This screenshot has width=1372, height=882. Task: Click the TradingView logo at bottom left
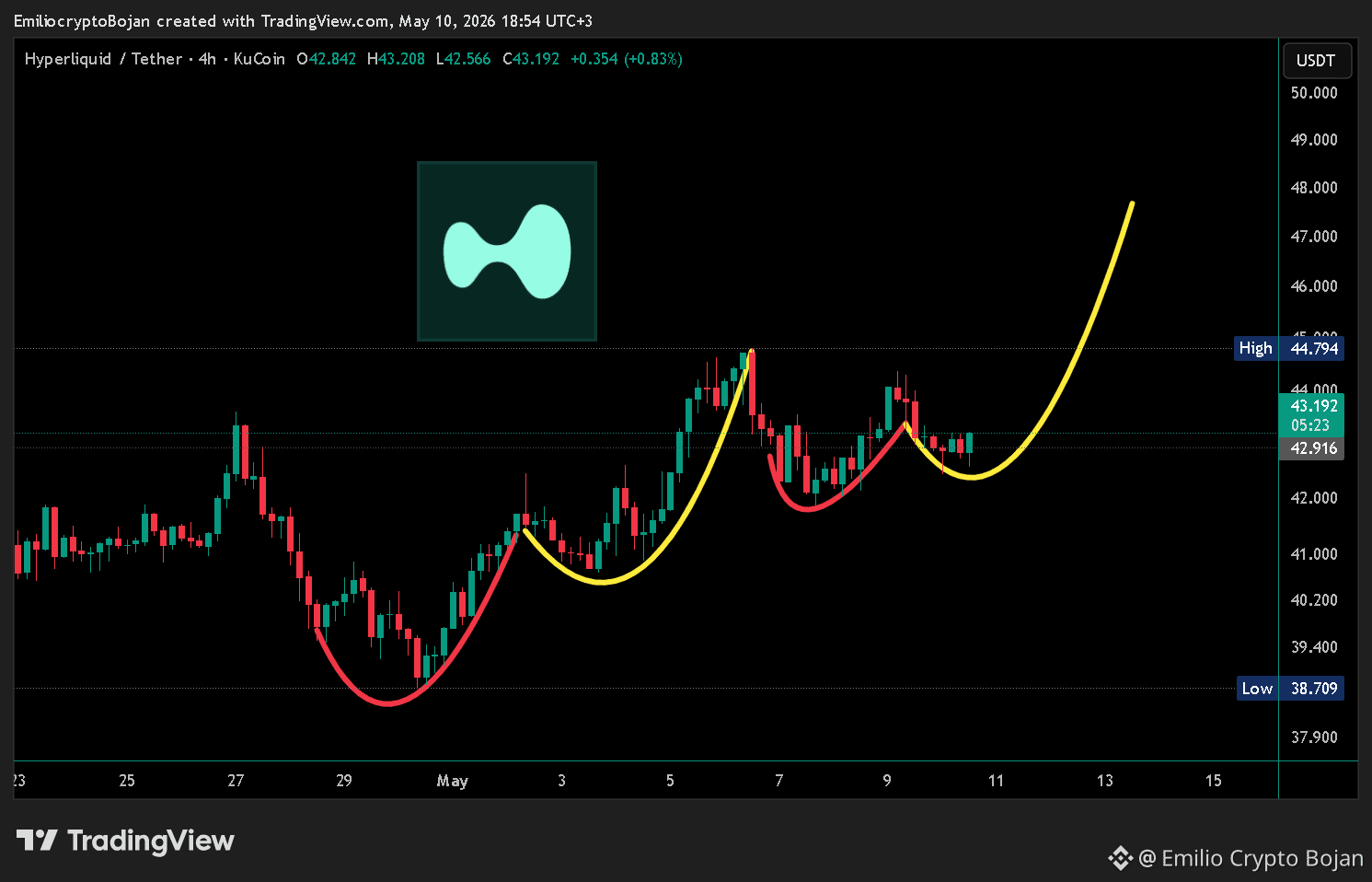tap(125, 841)
